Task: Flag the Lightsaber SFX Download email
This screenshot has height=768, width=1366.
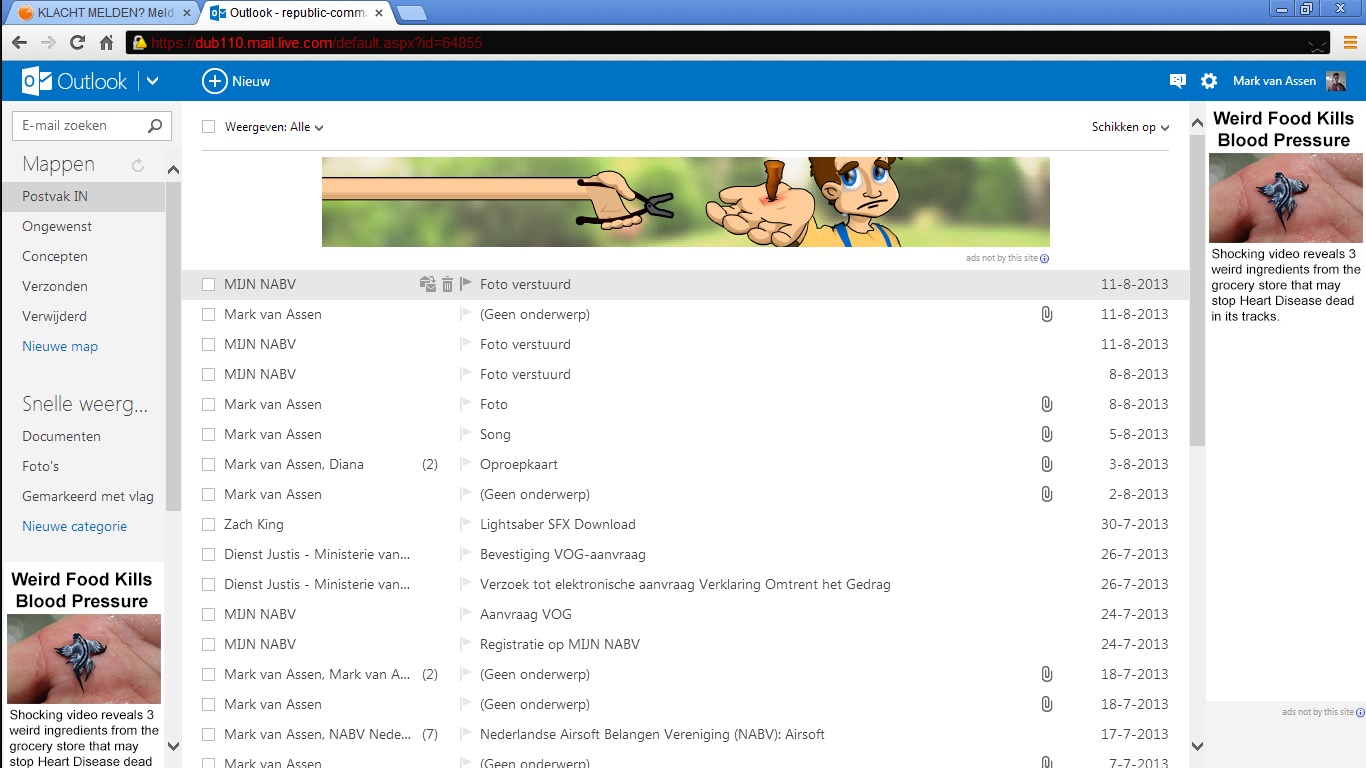Action: (465, 524)
